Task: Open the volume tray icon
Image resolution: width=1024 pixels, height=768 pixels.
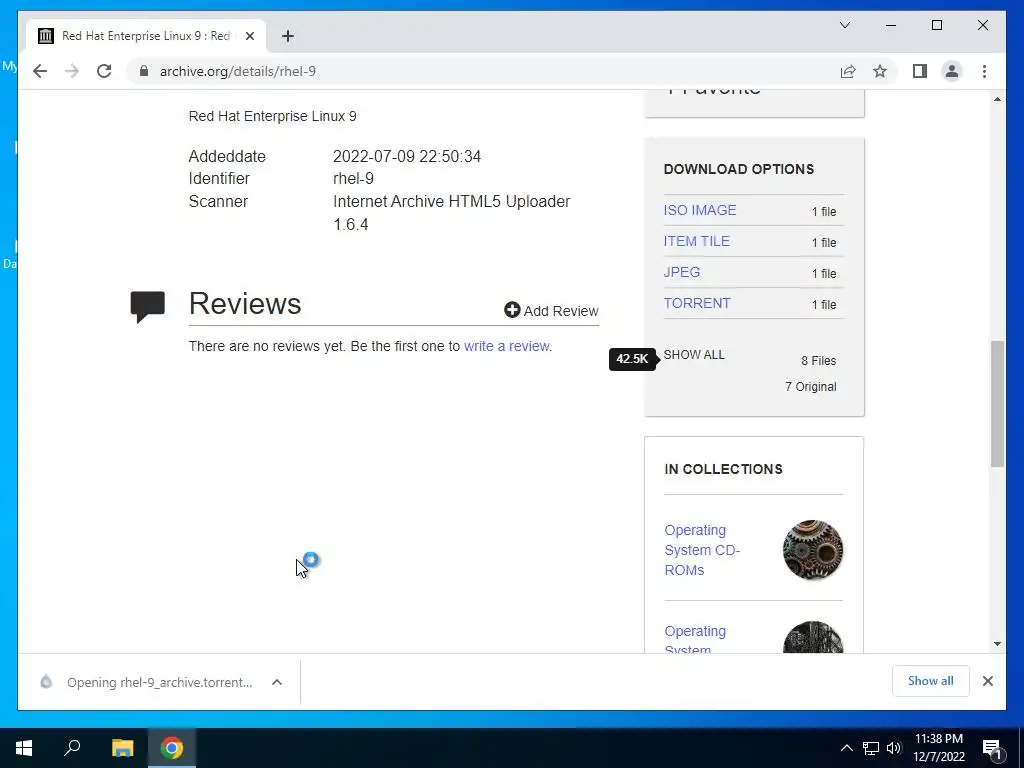Action: pos(894,748)
